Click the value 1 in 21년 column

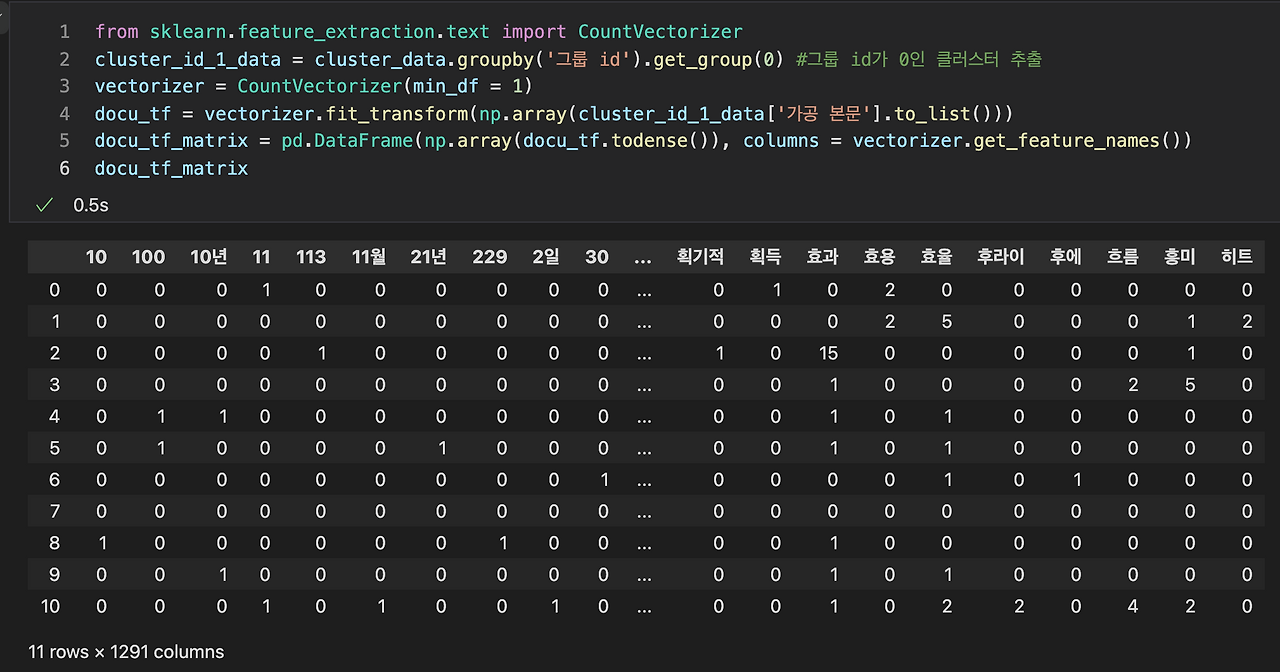coord(441,448)
